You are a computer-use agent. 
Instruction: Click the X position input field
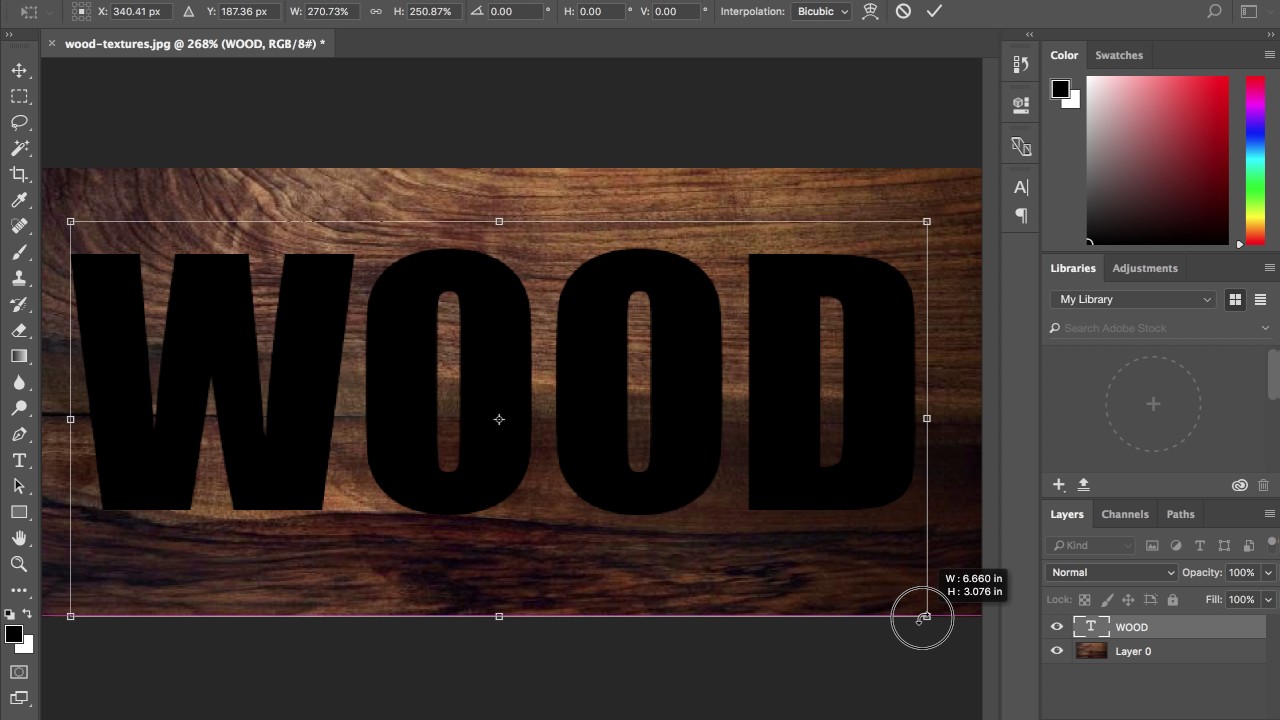click(x=142, y=11)
